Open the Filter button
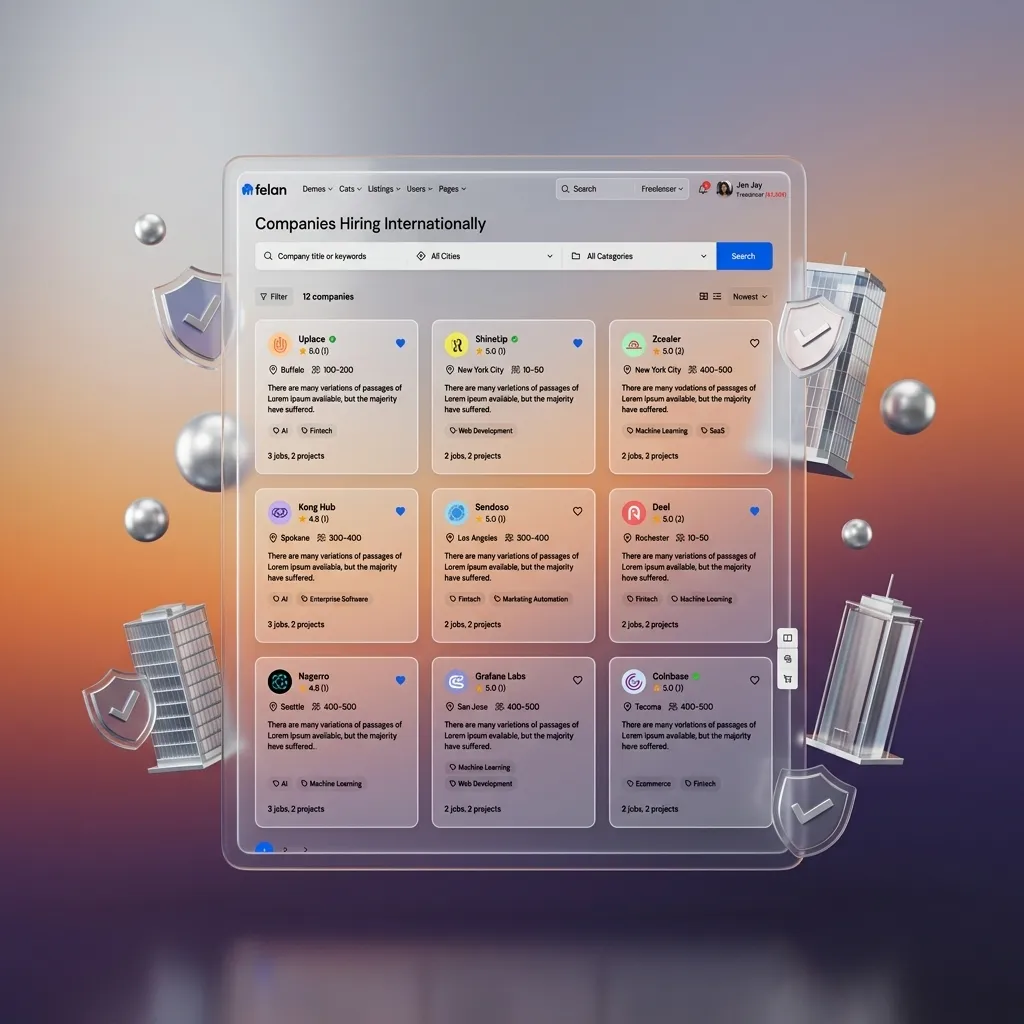The width and height of the screenshot is (1024, 1024). (274, 297)
